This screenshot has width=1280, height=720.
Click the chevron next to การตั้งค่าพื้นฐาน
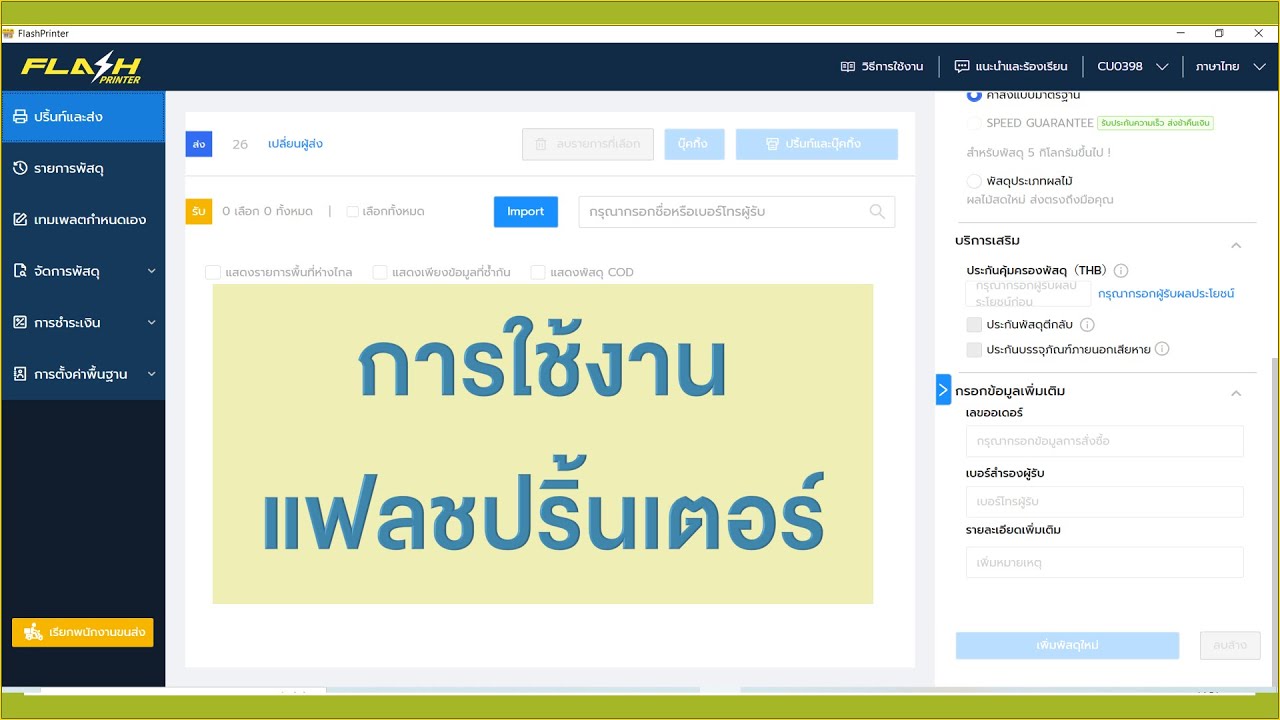point(151,374)
